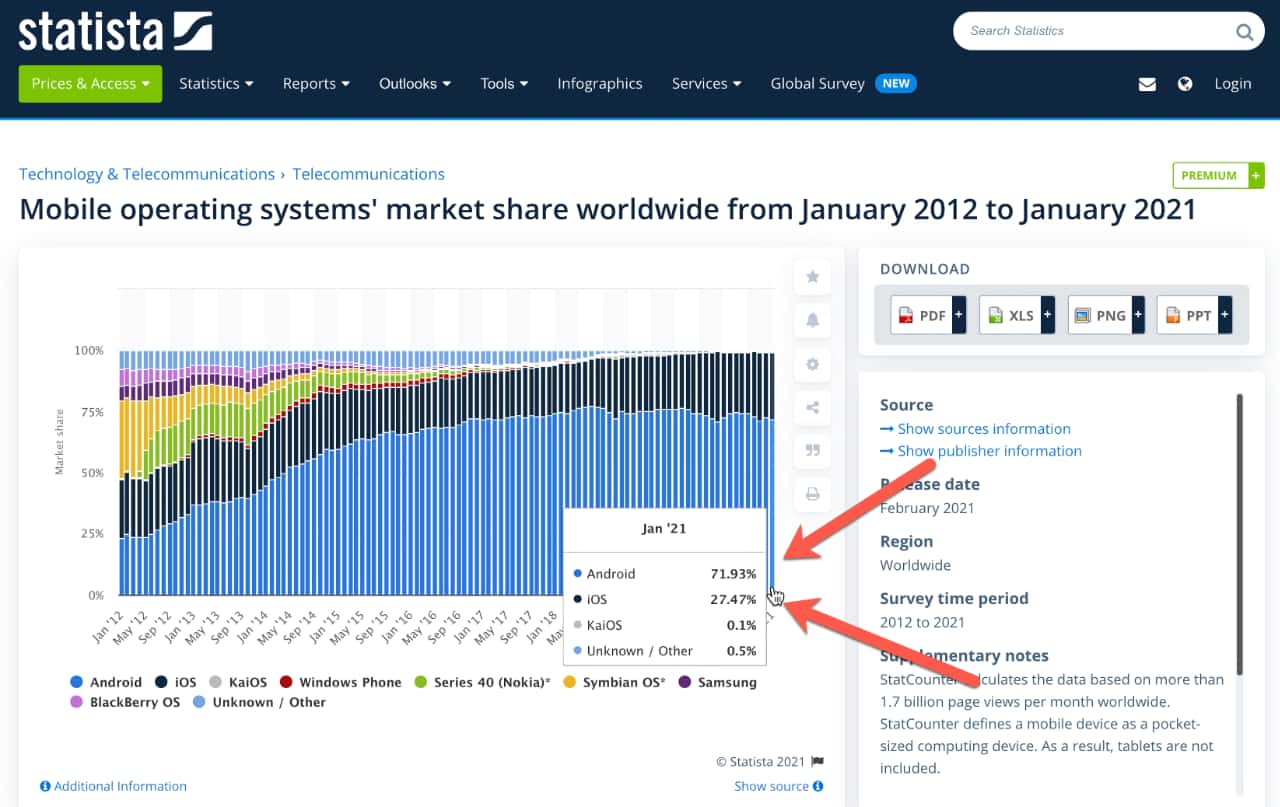Click the bell notification icon beside chart

812,320
